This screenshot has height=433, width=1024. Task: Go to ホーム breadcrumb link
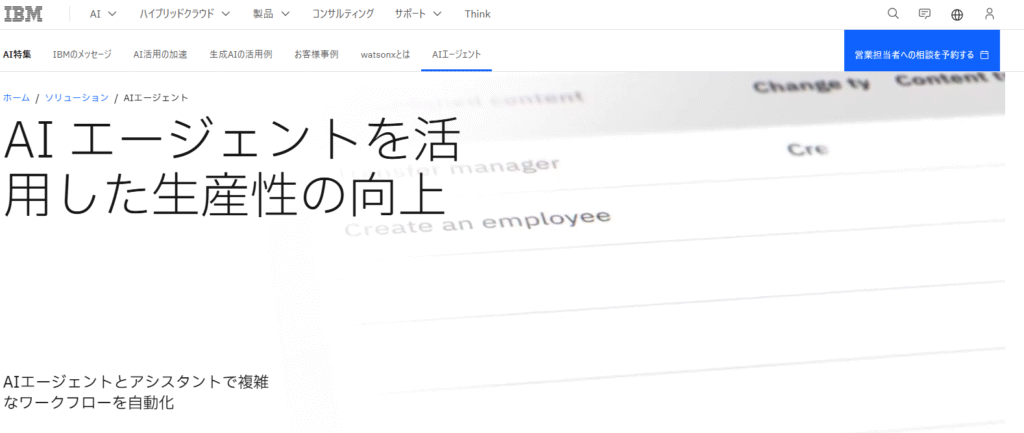(x=16, y=98)
